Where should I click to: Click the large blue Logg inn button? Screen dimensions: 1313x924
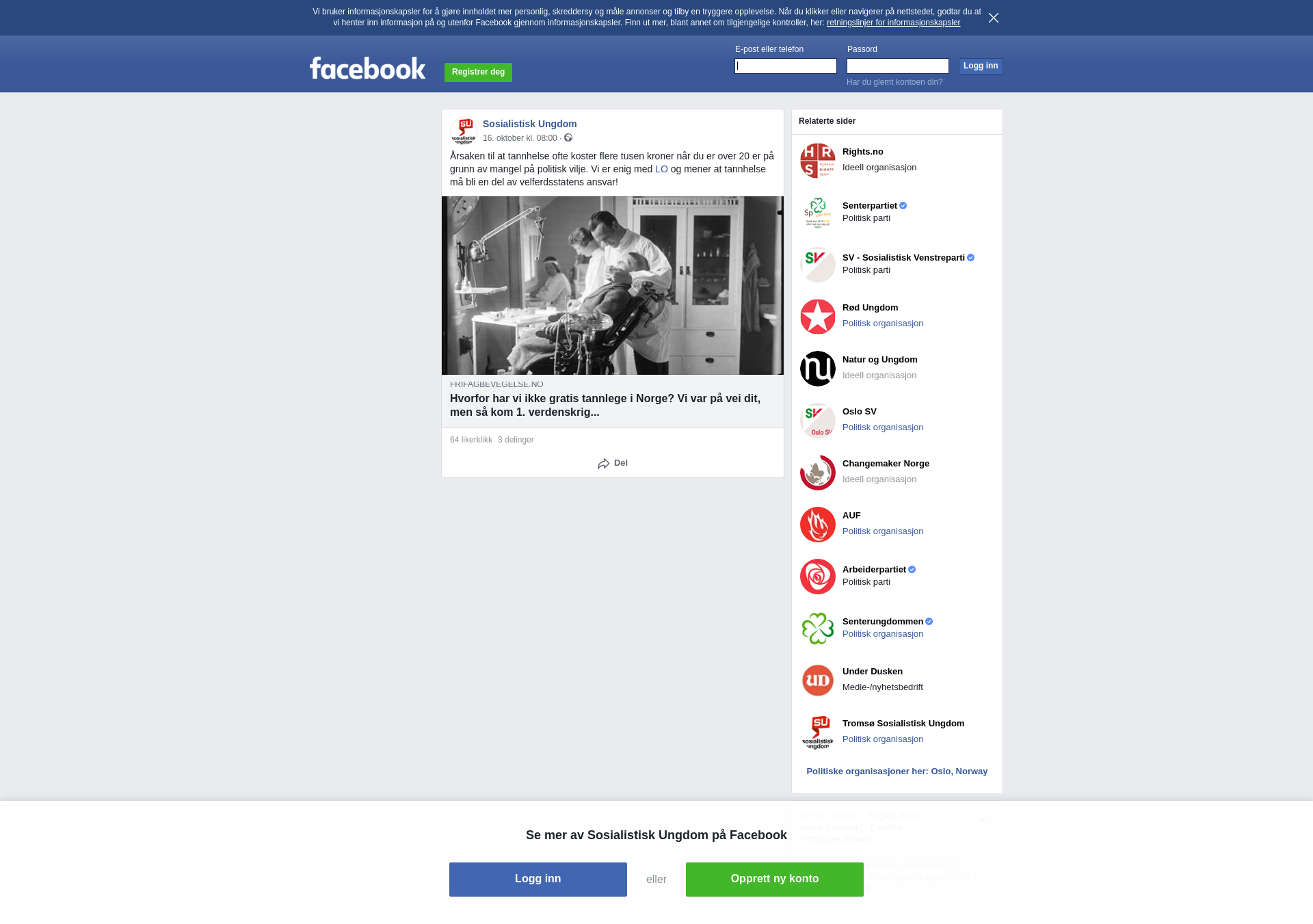538,879
